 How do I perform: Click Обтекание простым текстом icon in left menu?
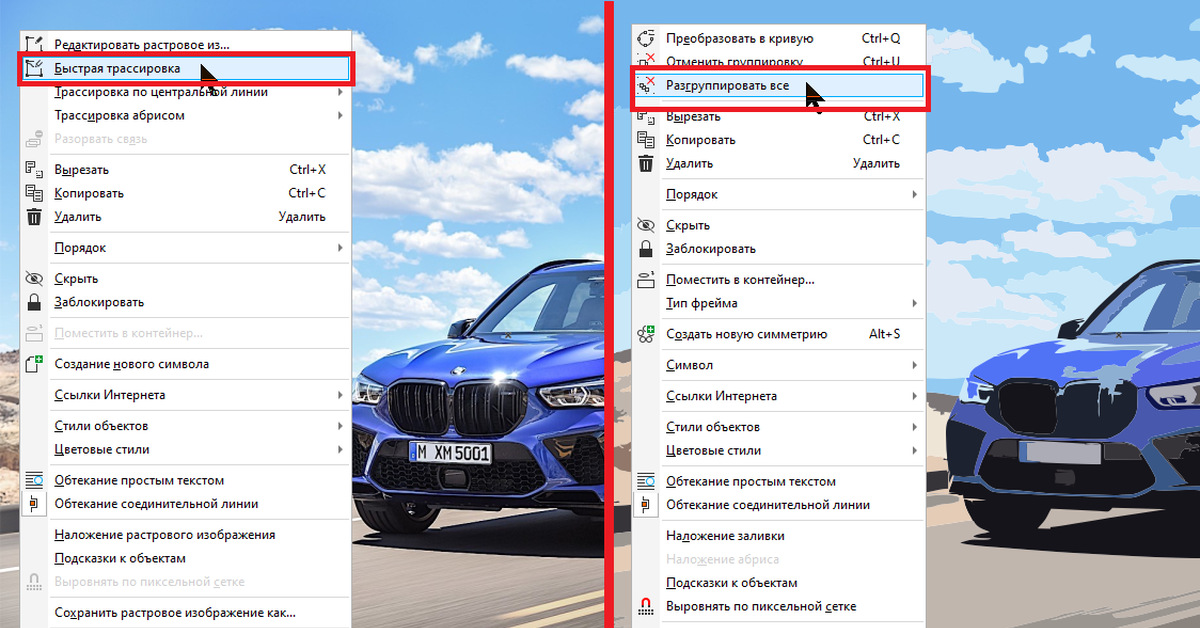click(35, 481)
